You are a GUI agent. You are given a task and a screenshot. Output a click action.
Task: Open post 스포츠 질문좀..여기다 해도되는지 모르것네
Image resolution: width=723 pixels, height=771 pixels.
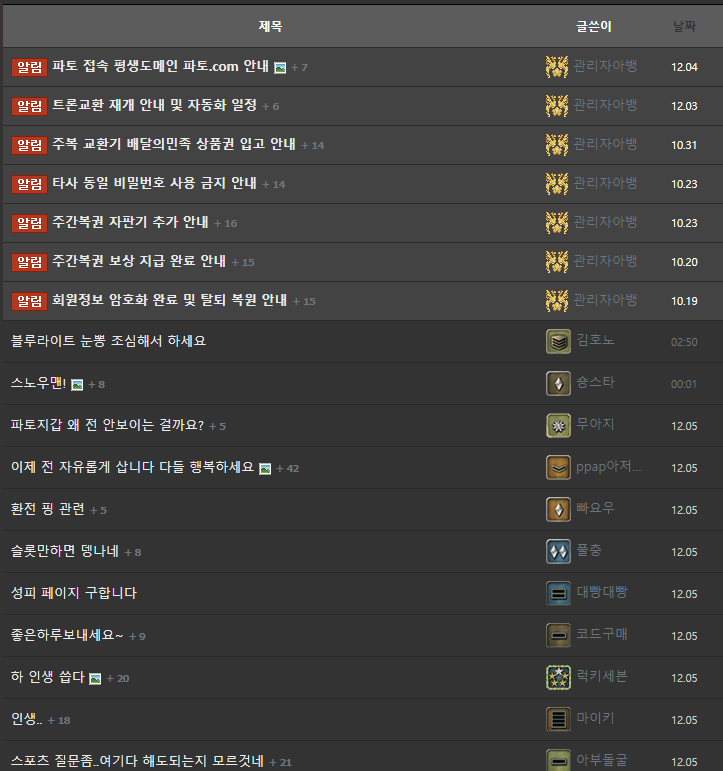click(137, 762)
